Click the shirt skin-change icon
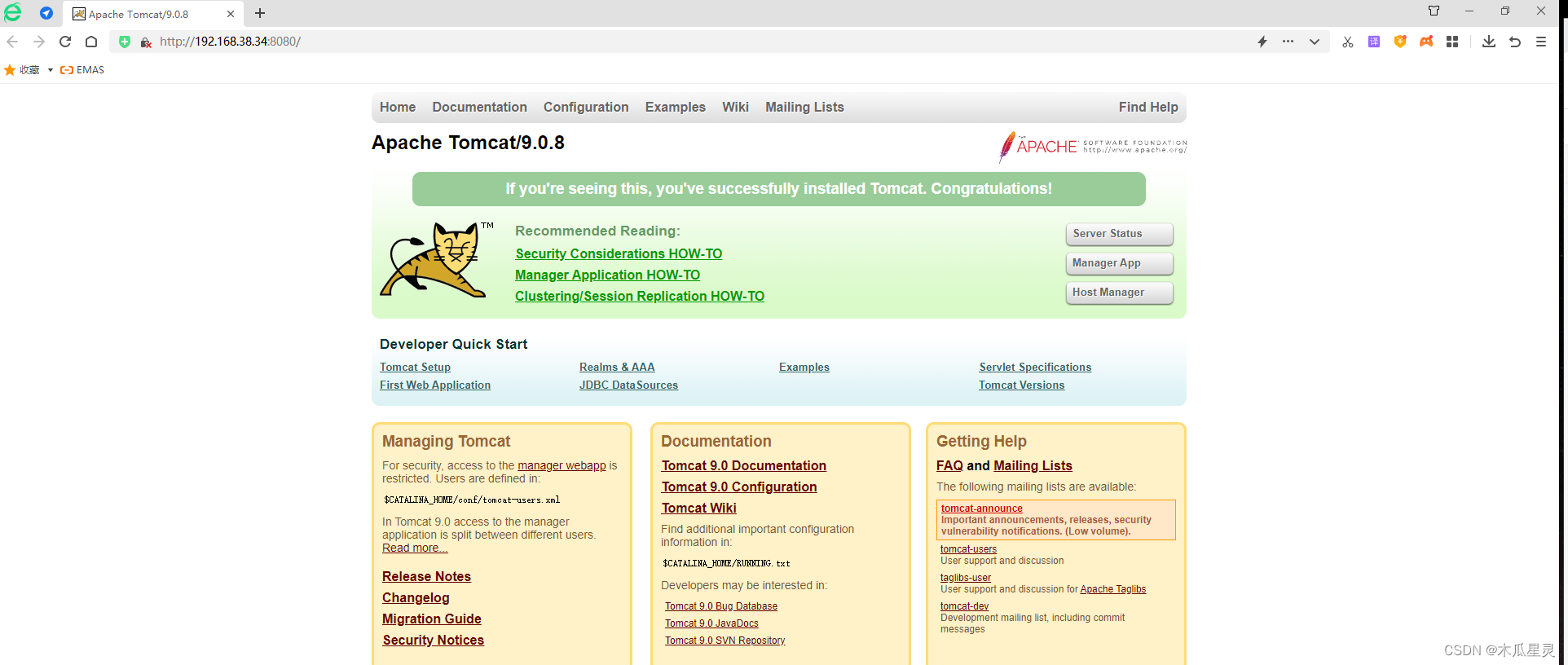The width and height of the screenshot is (1568, 665). point(1434,11)
